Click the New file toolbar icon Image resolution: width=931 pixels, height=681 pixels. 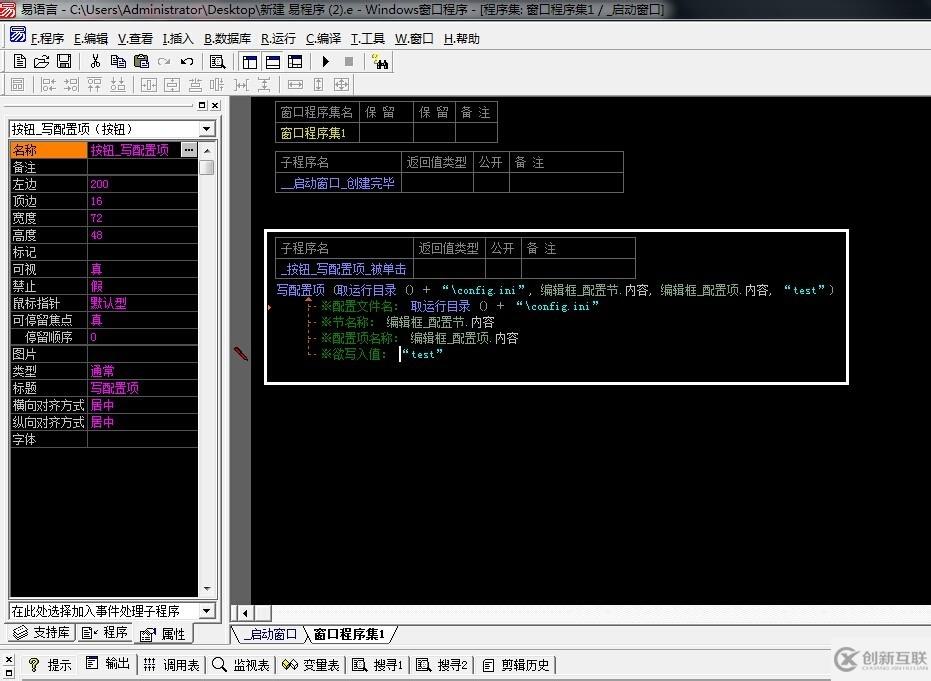point(20,61)
